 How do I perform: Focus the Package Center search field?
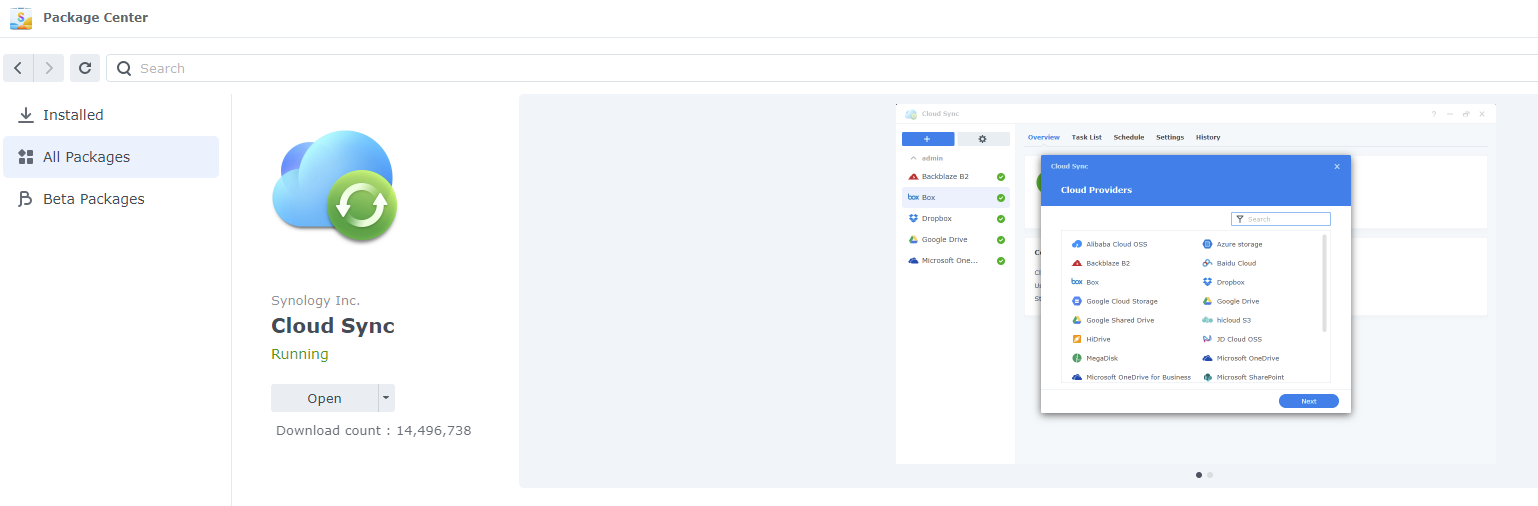[x=800, y=68]
